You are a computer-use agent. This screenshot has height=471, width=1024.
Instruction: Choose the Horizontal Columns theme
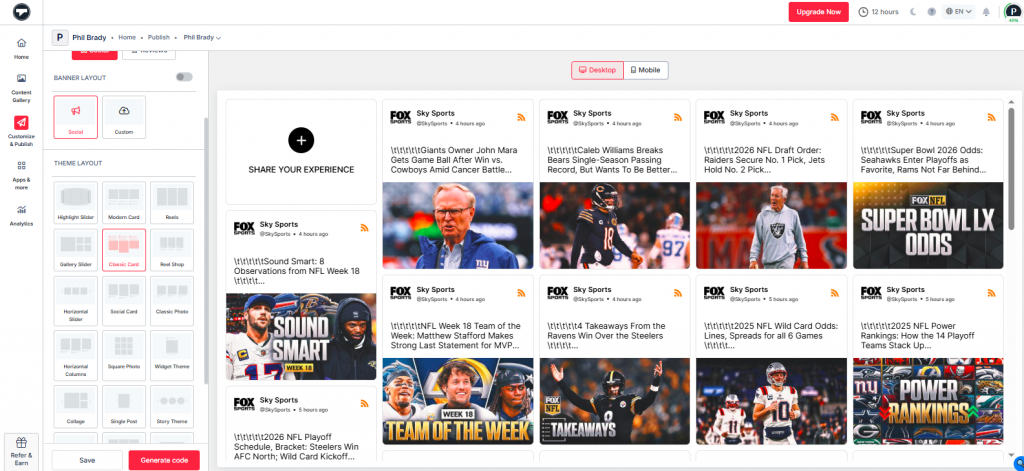pyautogui.click(x=76, y=353)
